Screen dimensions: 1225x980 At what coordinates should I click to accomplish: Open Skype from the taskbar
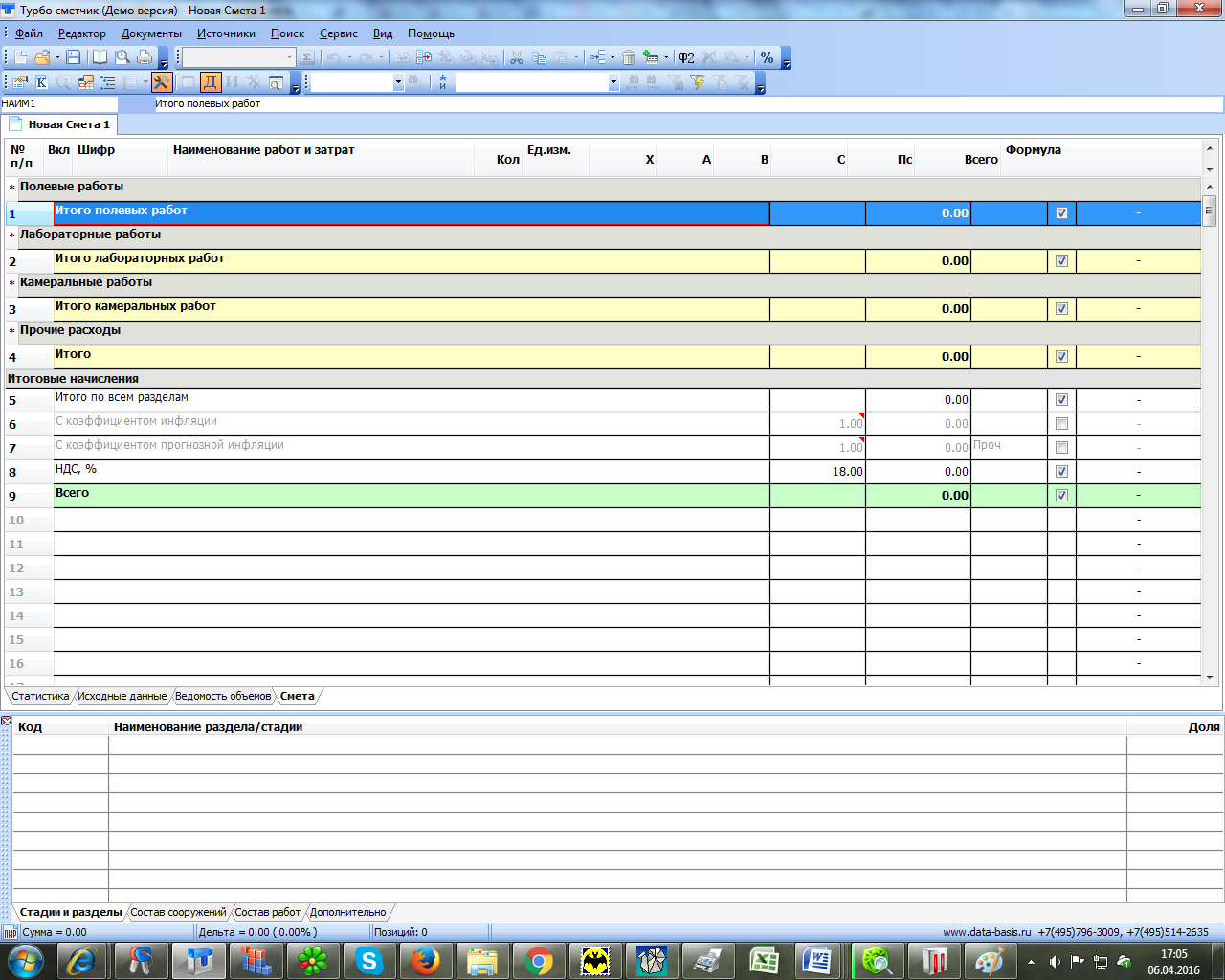[x=369, y=960]
